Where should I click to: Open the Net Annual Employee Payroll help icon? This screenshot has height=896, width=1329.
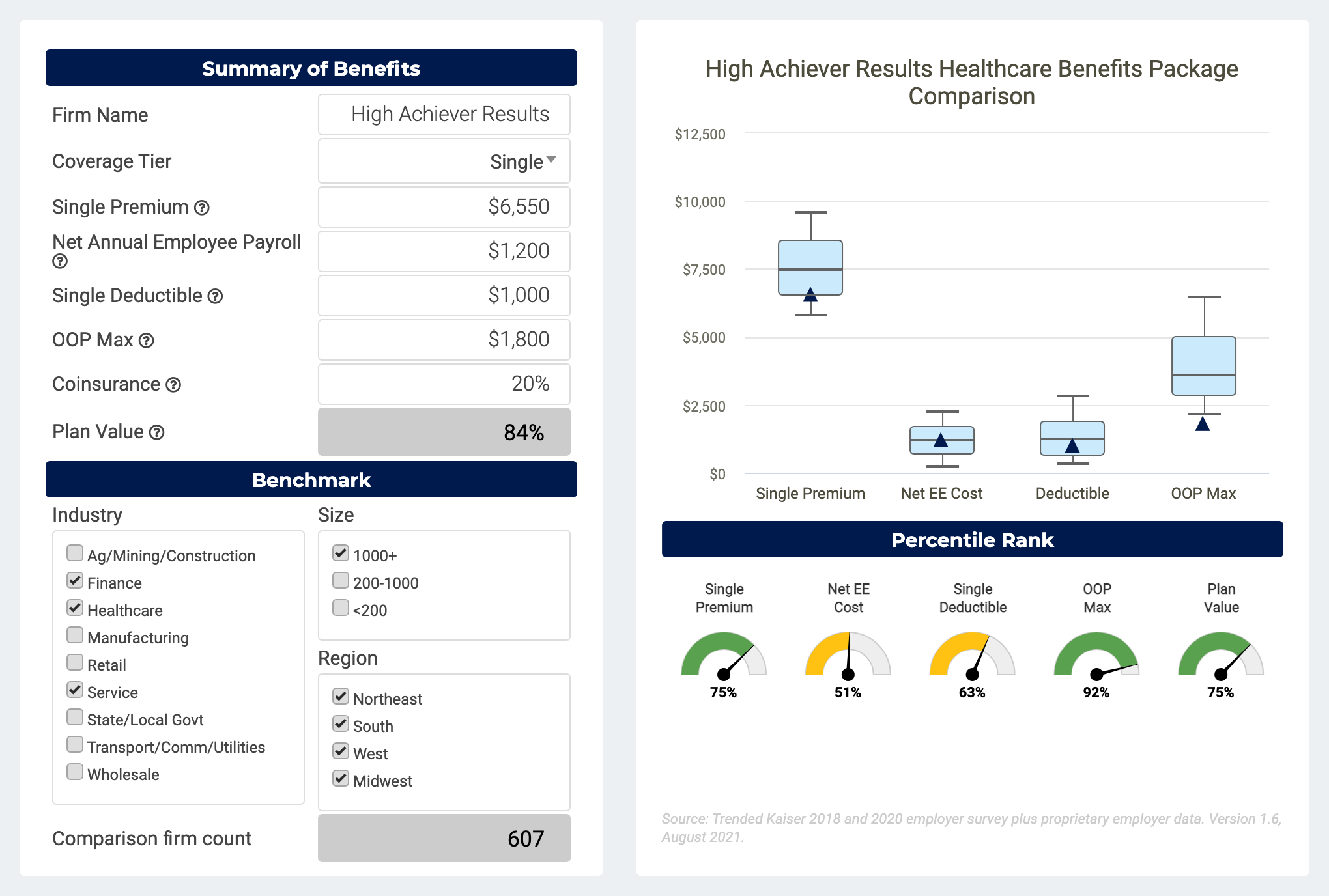pyautogui.click(x=60, y=262)
